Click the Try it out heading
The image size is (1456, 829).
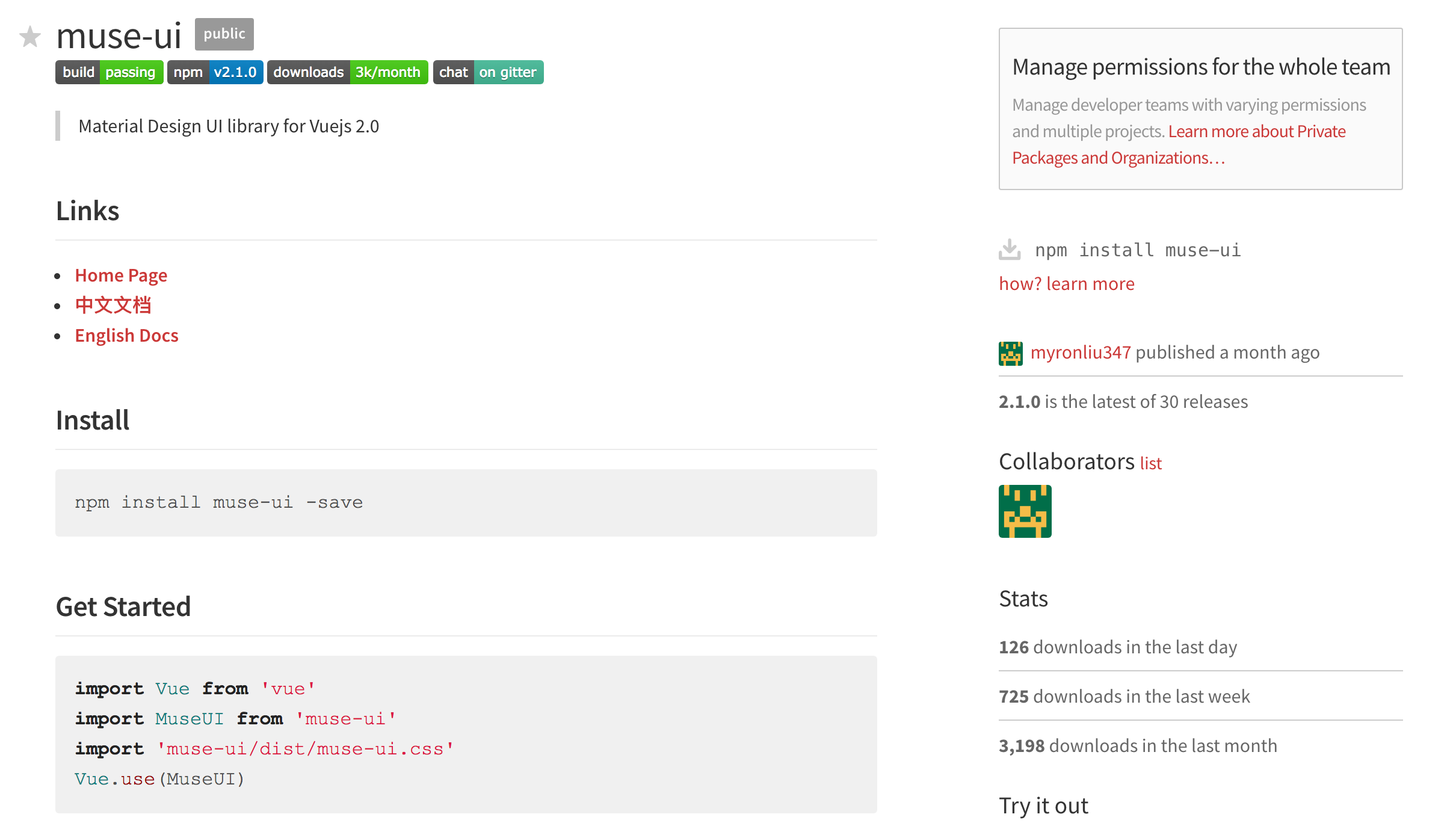tap(1044, 806)
